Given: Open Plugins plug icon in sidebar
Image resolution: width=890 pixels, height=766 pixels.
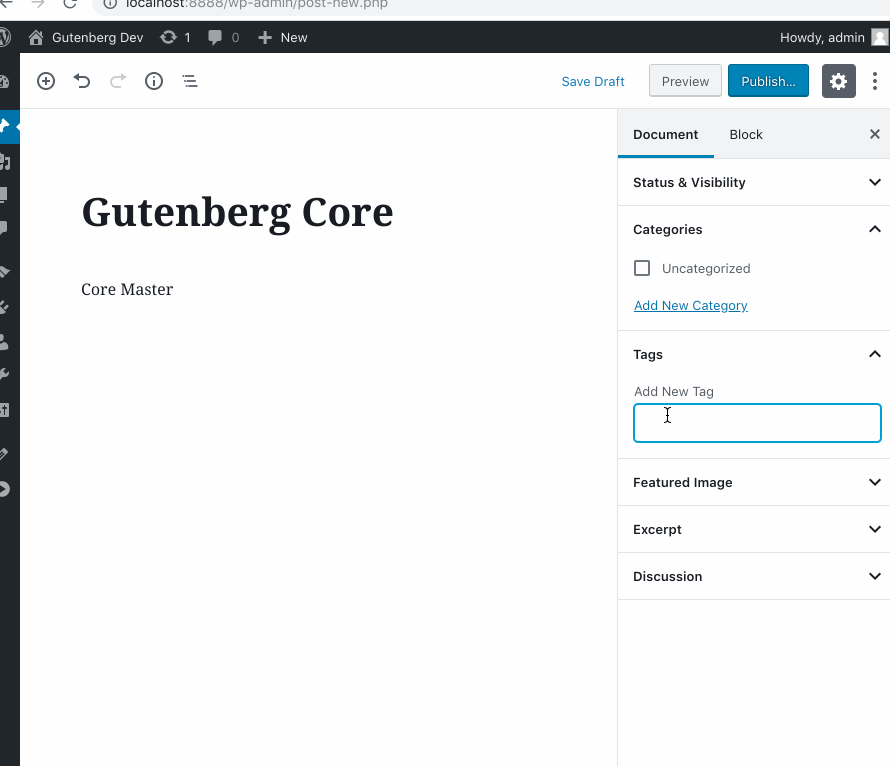Looking at the screenshot, I should click(x=5, y=307).
